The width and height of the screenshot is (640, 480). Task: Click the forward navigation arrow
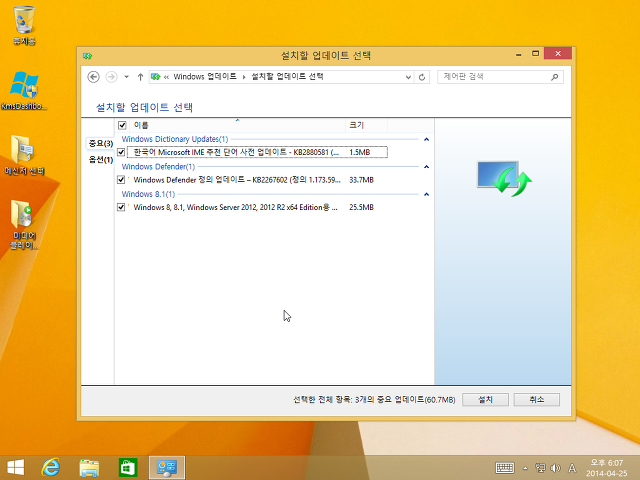(x=111, y=77)
